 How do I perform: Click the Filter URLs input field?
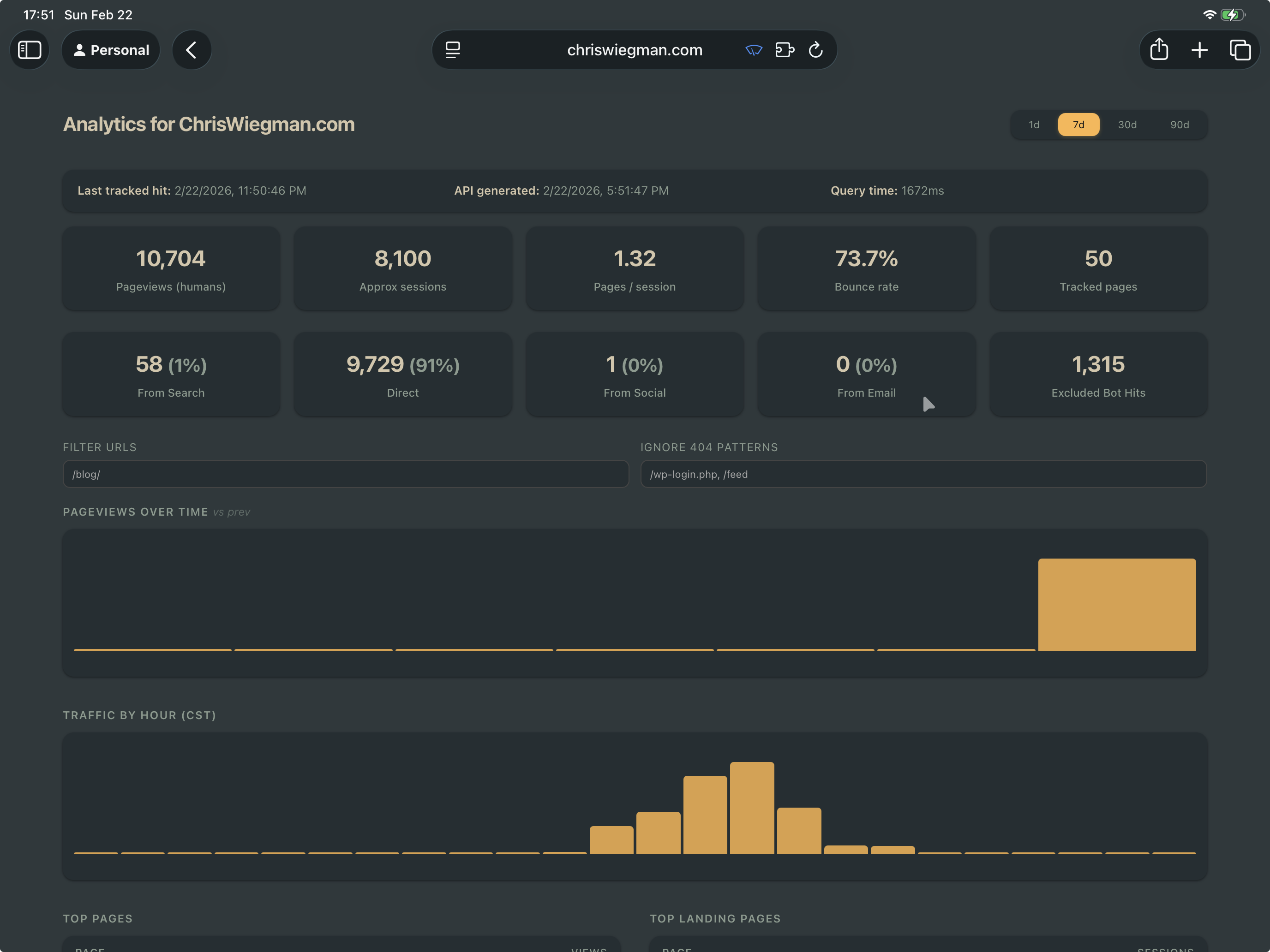(346, 474)
